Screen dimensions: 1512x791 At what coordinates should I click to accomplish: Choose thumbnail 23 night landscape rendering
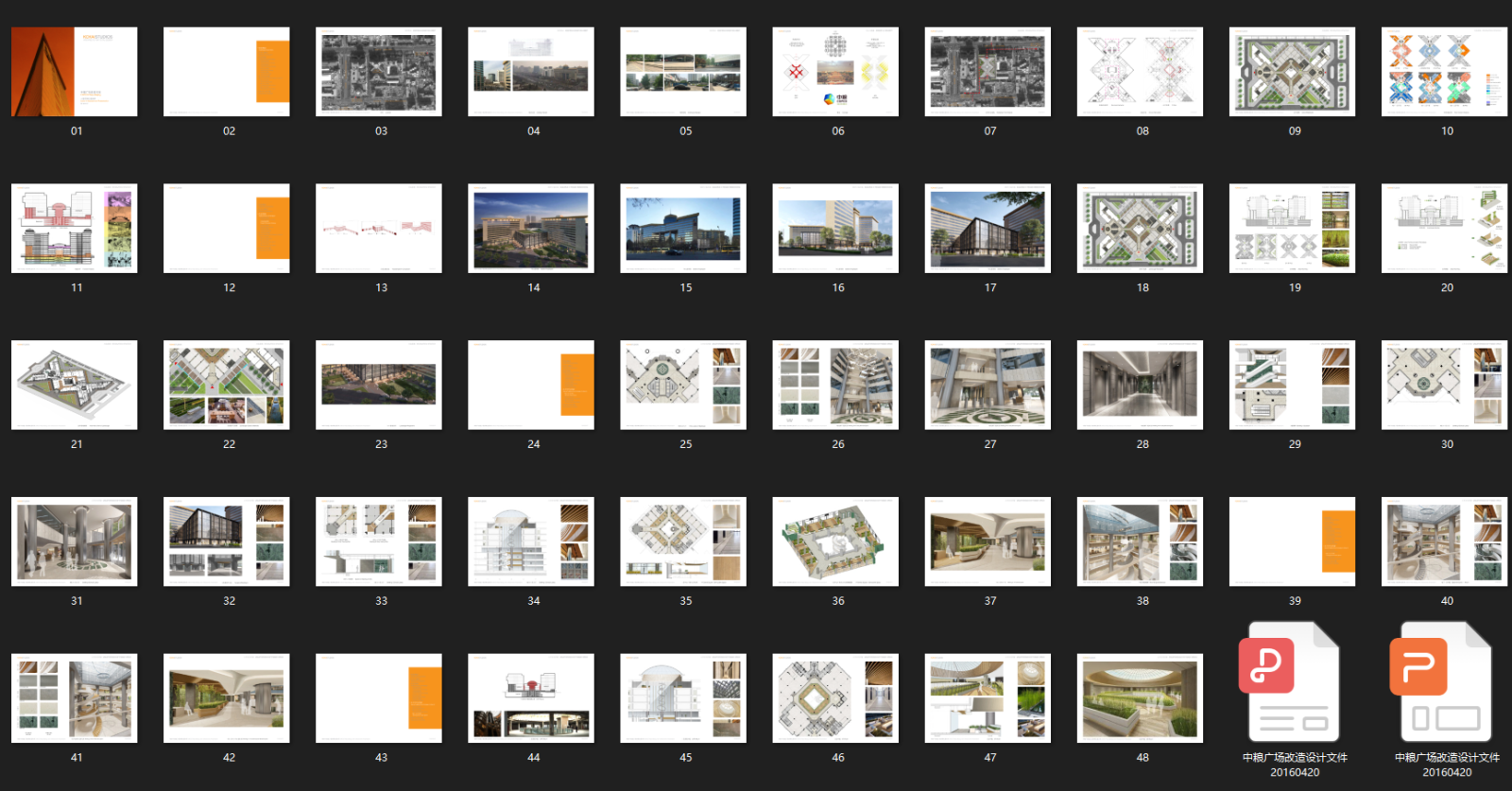(x=379, y=385)
